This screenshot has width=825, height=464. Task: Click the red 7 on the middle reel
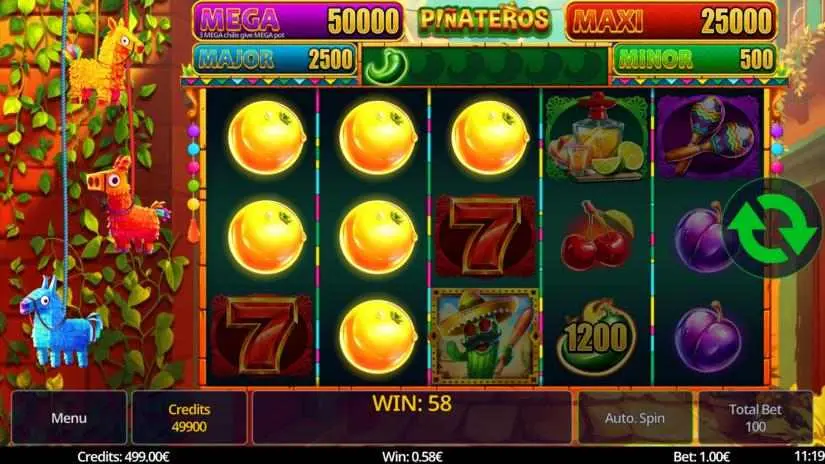tap(485, 237)
